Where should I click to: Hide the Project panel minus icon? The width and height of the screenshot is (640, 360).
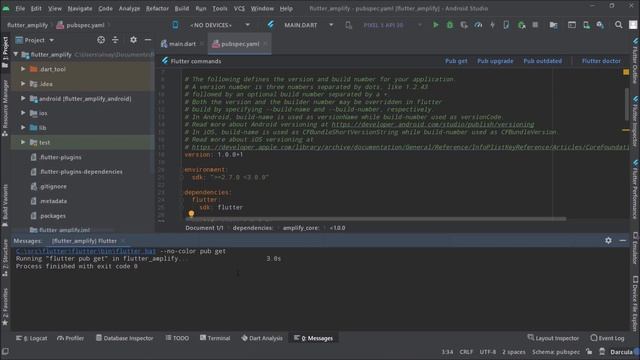148,40
